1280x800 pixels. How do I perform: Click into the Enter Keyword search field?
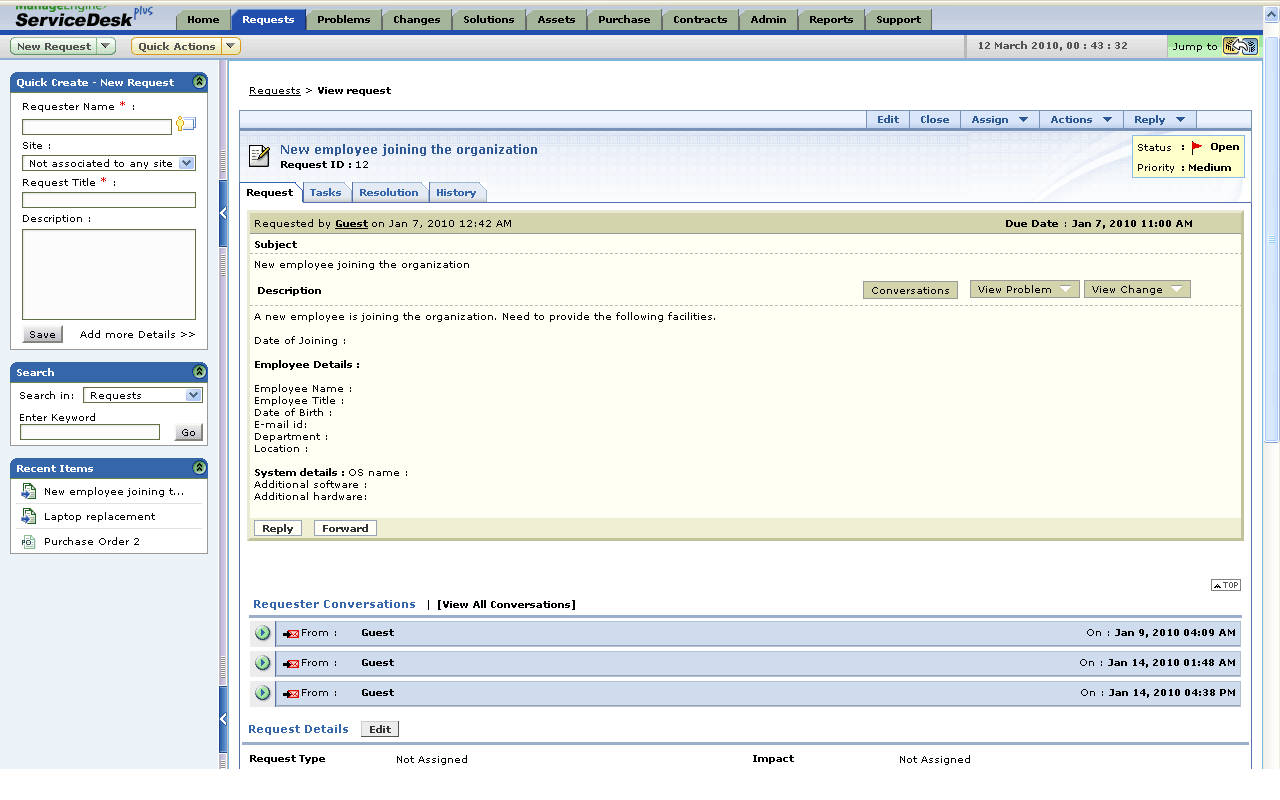point(90,432)
